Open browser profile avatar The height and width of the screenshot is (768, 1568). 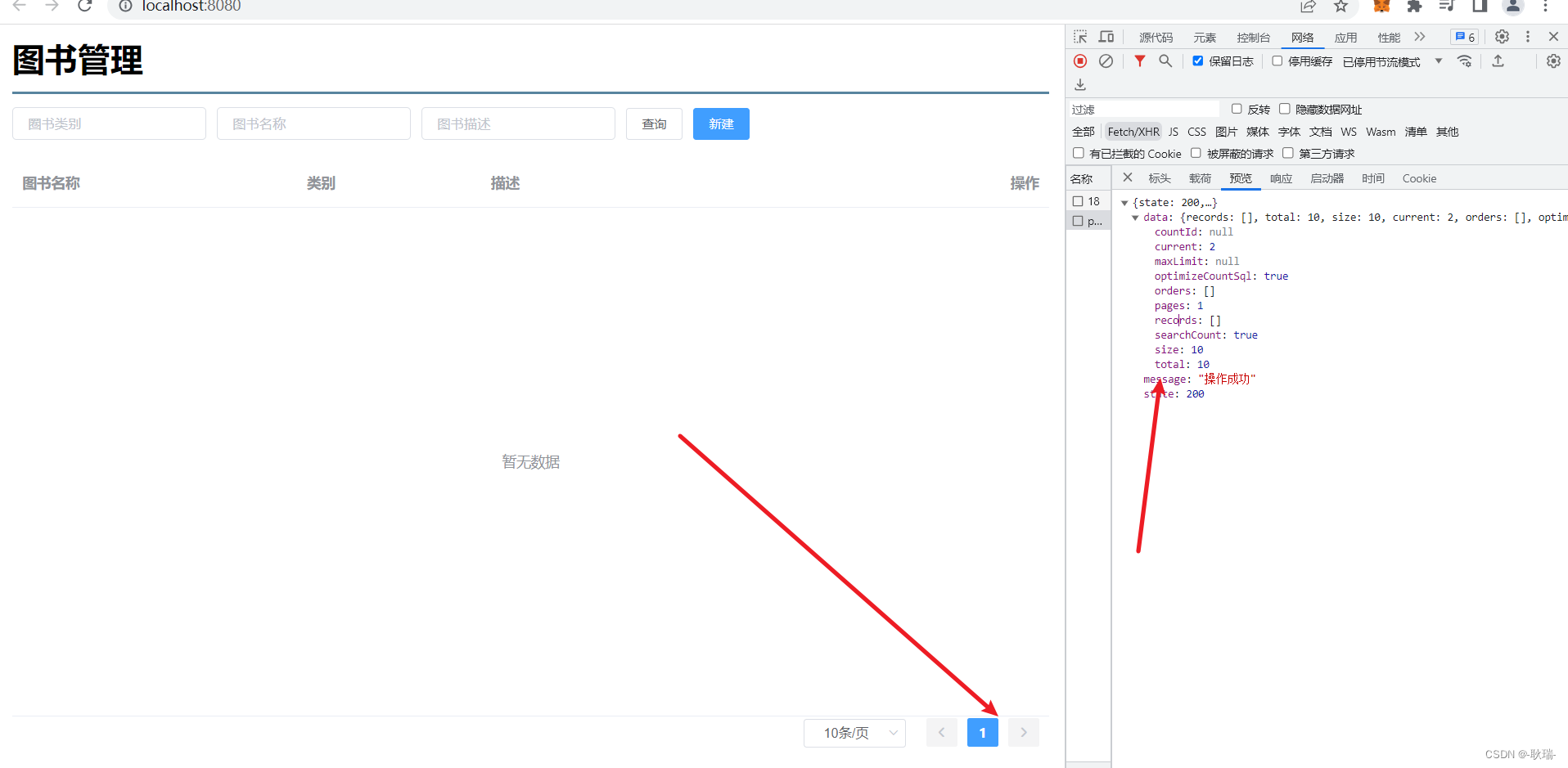(1513, 7)
